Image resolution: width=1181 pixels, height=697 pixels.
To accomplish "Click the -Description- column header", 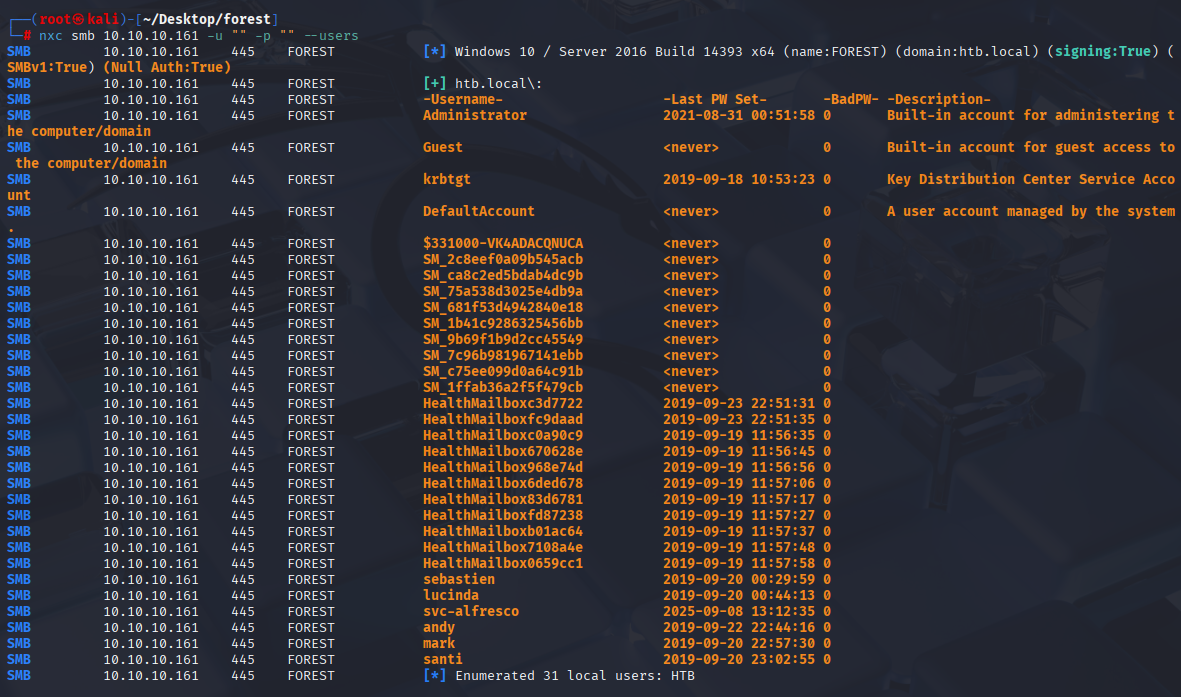I will [x=938, y=99].
